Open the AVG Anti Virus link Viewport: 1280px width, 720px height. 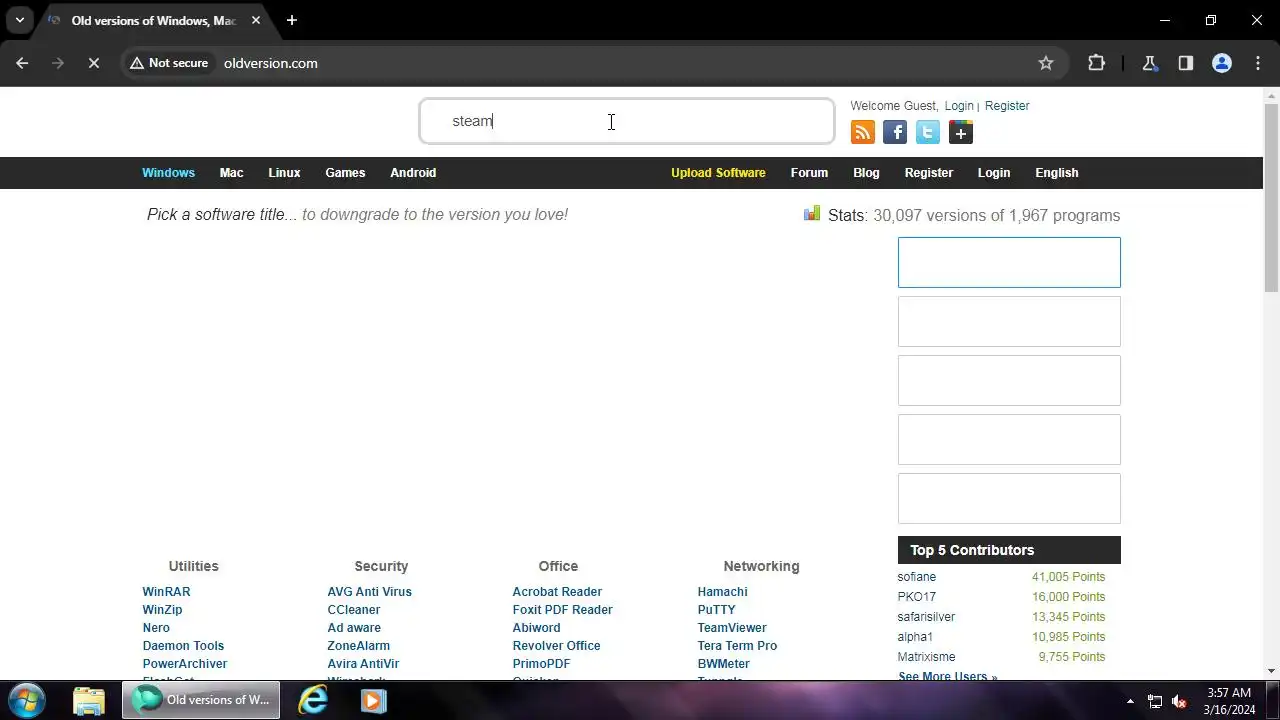point(369,592)
